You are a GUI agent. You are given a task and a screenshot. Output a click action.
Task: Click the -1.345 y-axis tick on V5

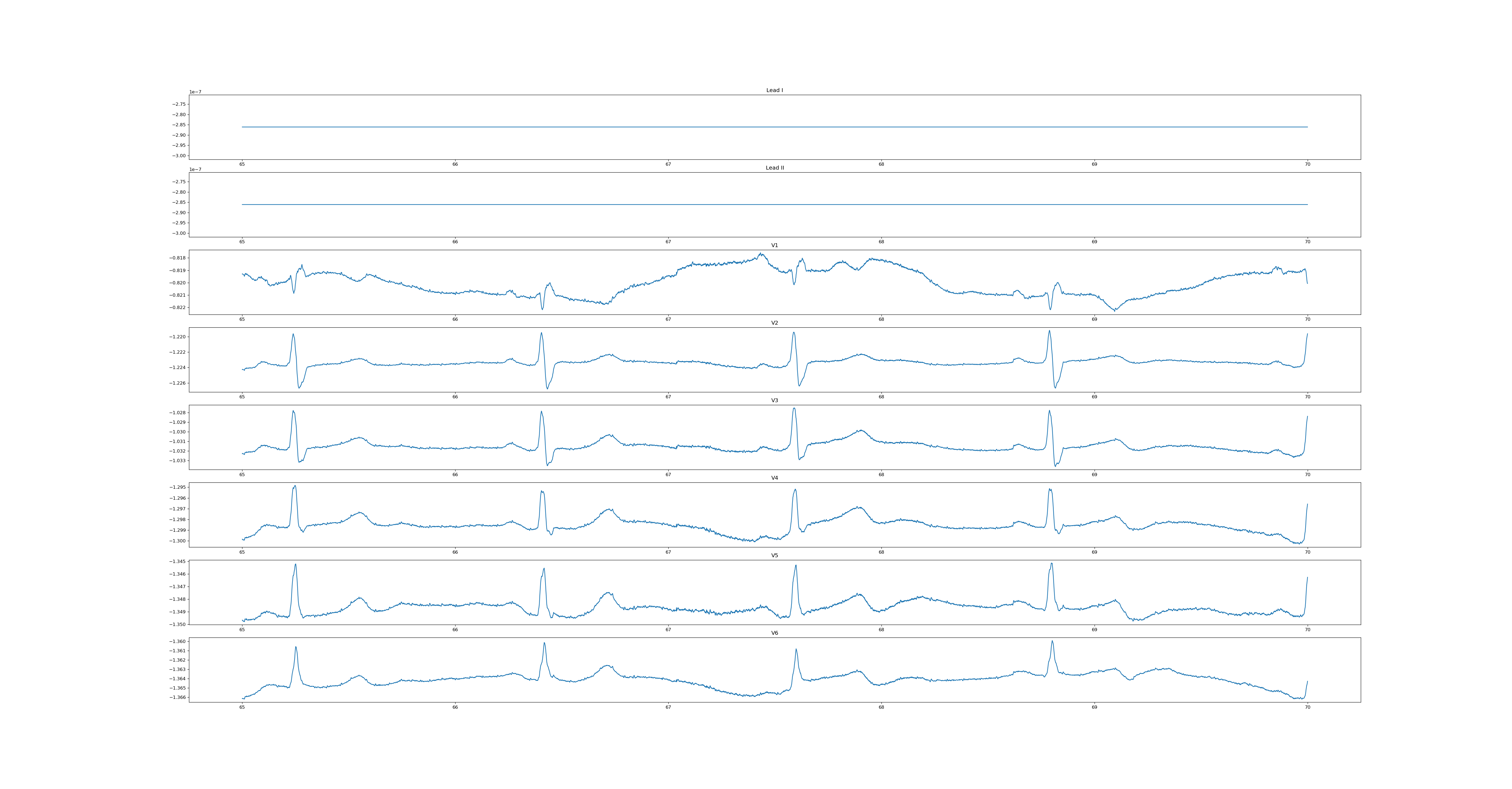(178, 562)
